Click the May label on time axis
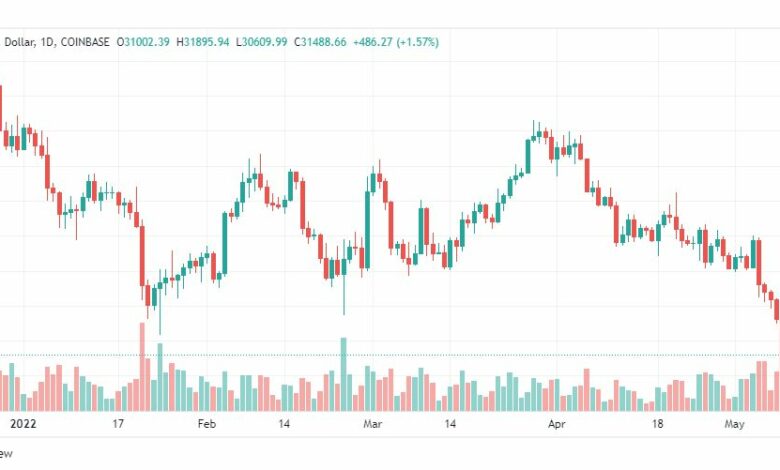The image size is (780, 470). (734, 424)
